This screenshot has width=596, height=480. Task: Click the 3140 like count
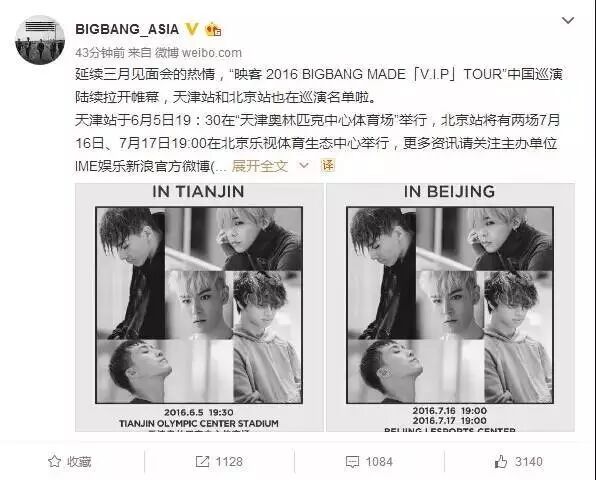tap(529, 462)
